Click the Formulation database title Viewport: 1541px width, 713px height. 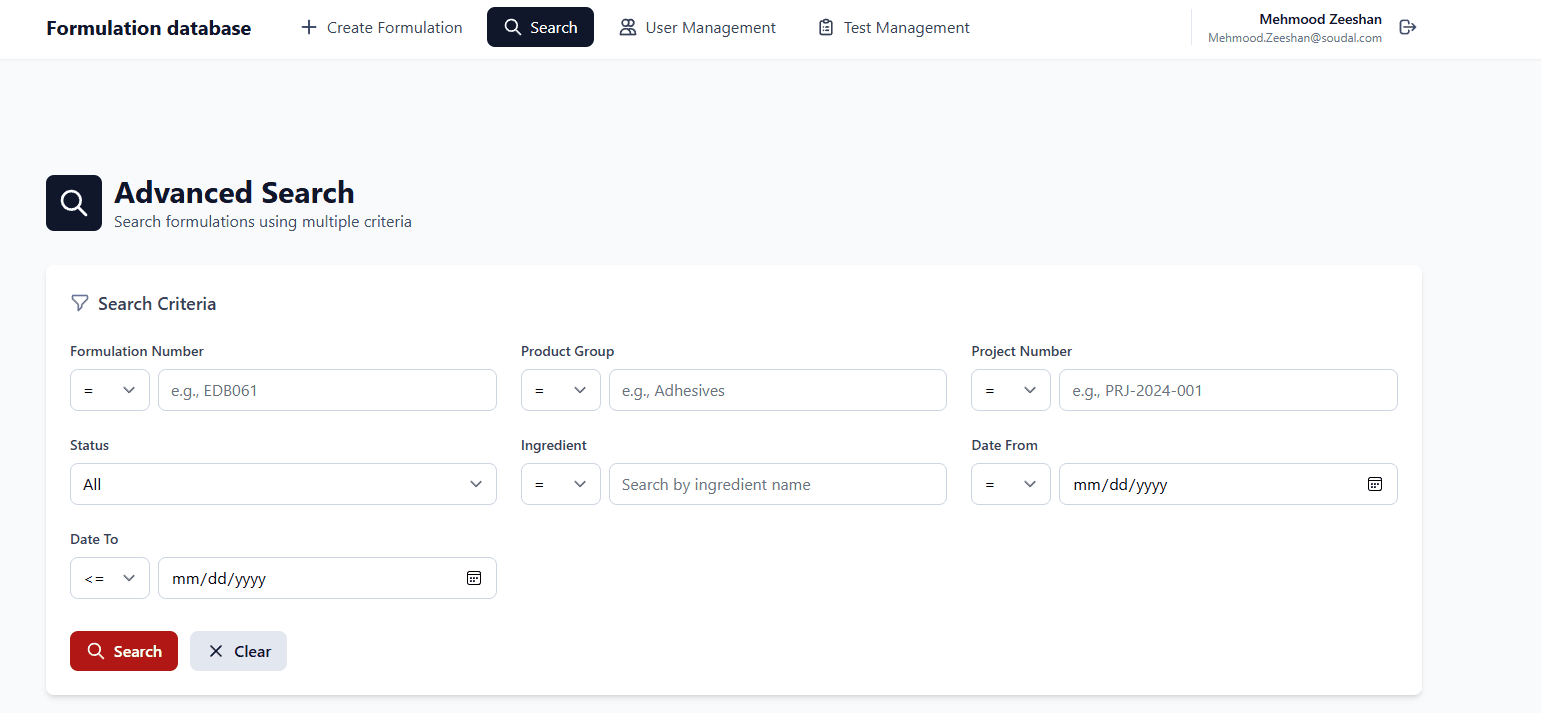[x=148, y=28]
